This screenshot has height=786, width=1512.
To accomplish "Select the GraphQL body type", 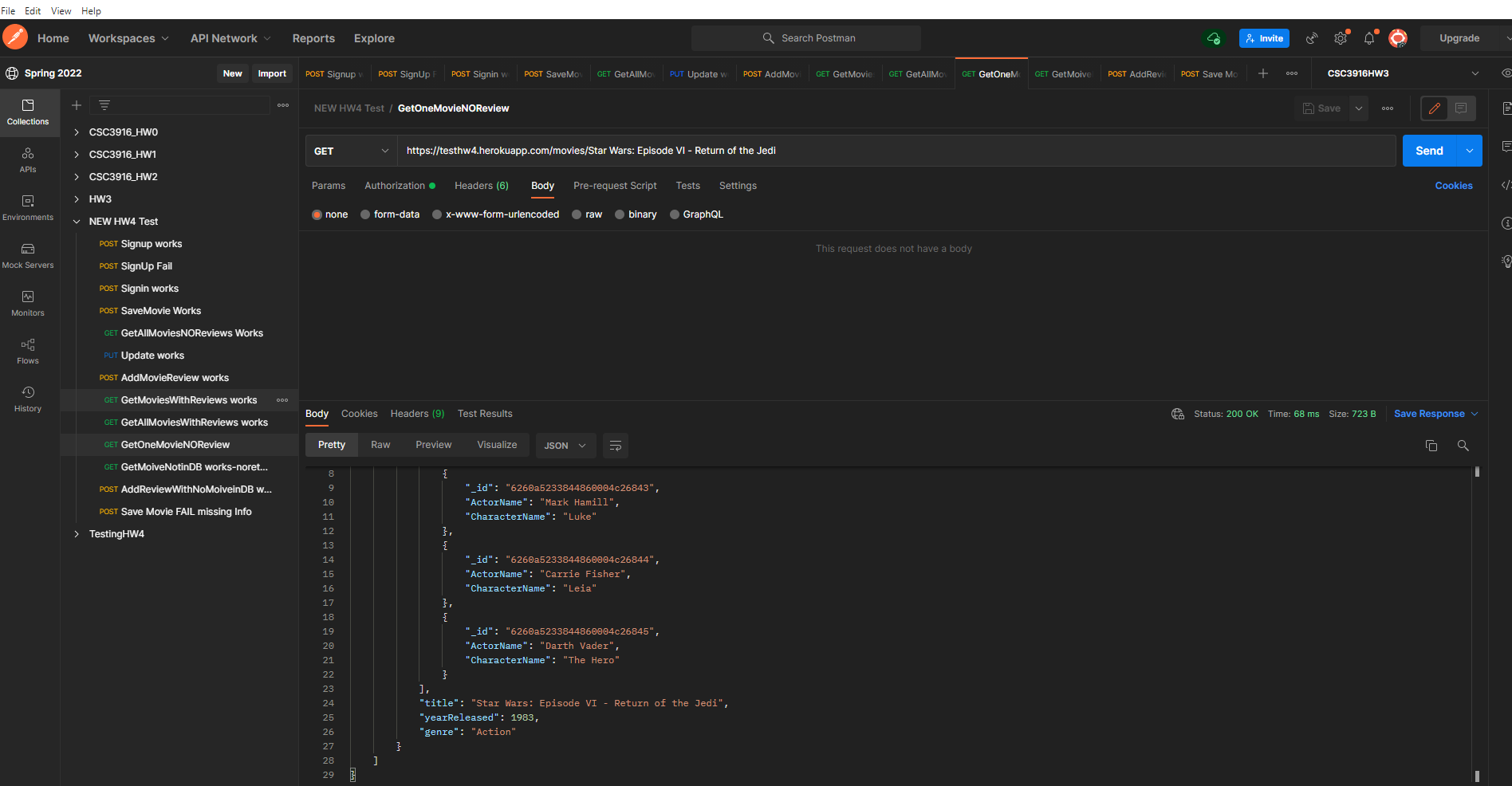I will [696, 214].
